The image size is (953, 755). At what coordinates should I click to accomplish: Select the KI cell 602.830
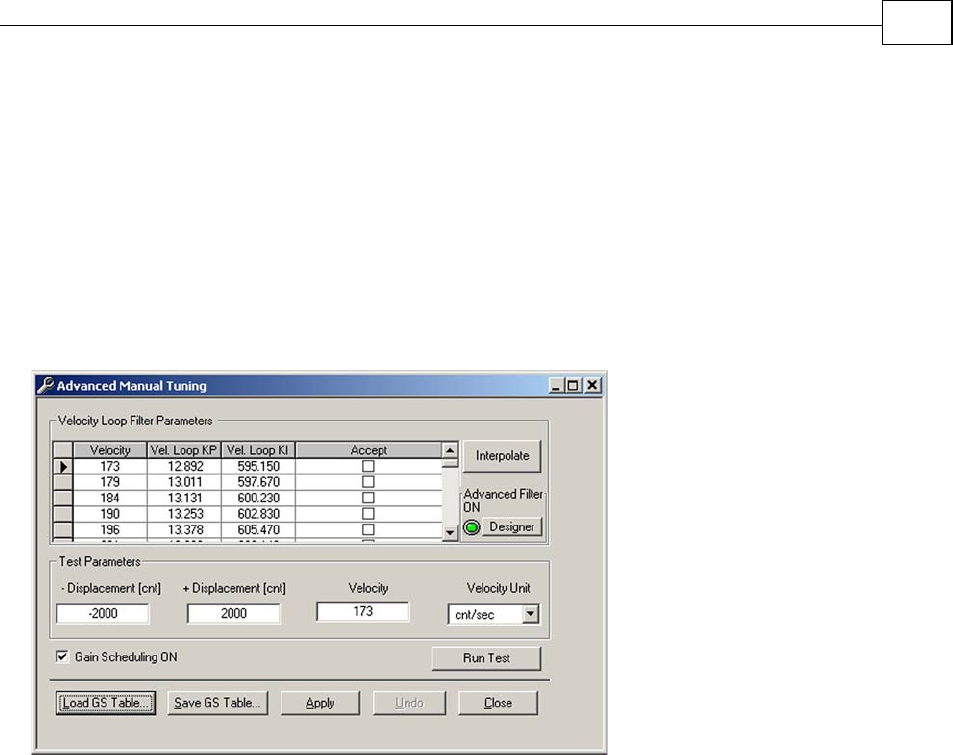[x=258, y=514]
